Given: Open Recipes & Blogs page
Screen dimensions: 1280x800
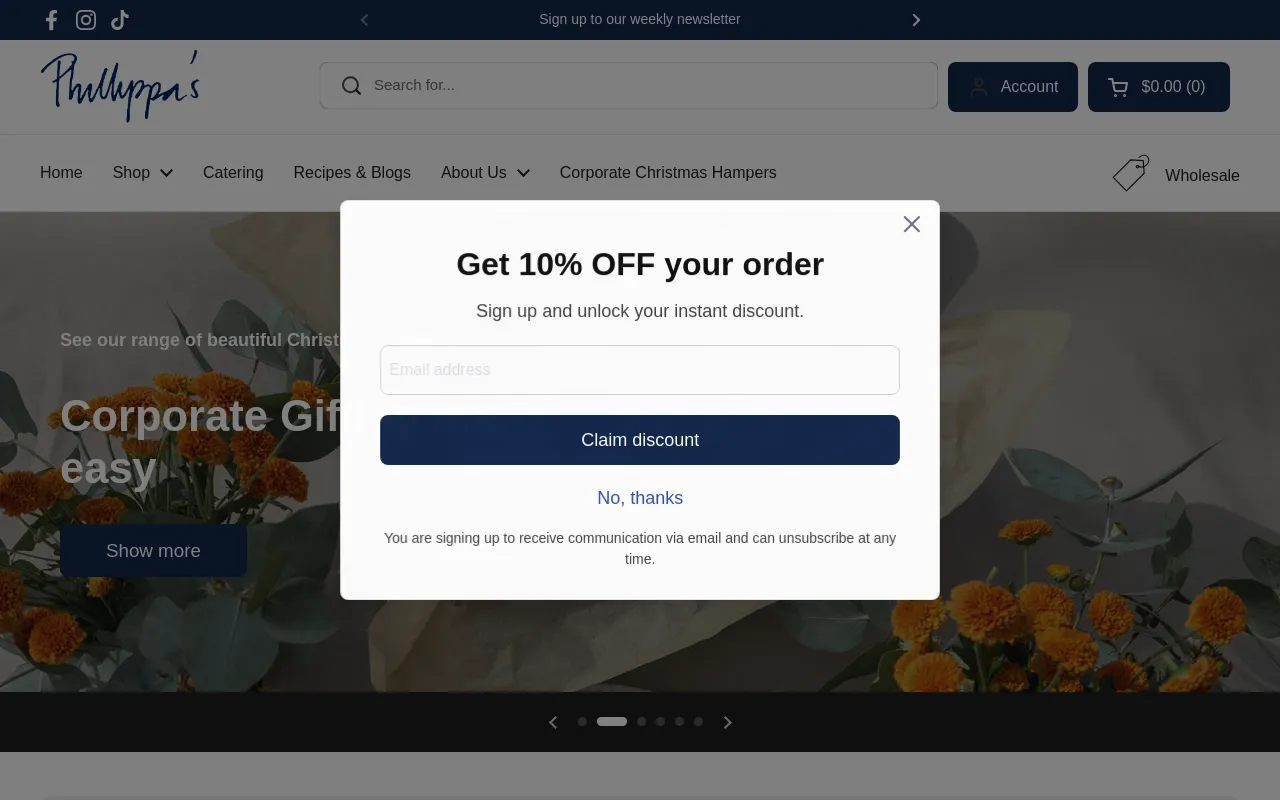Looking at the screenshot, I should point(352,173).
